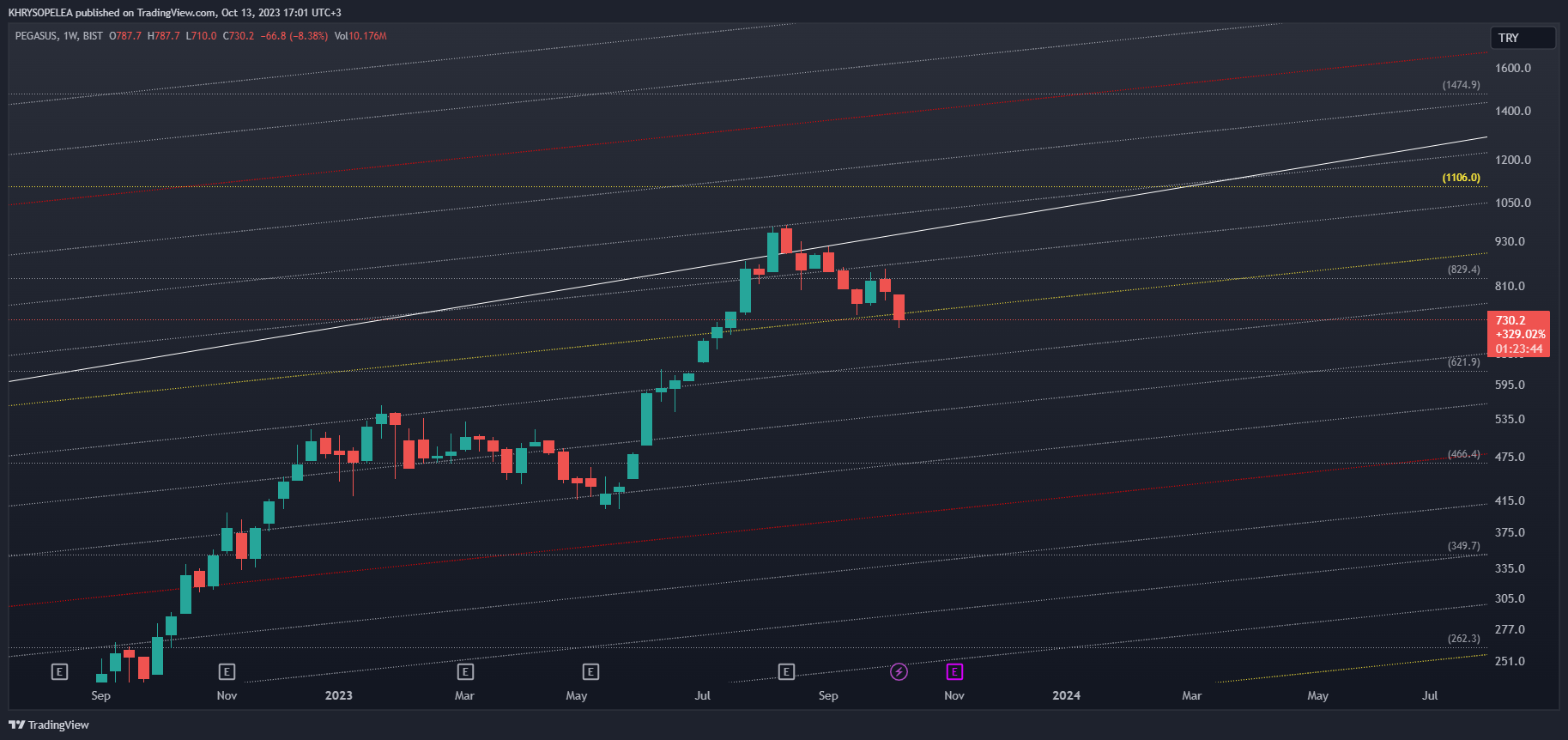Click the 810.0 price axis label

click(1510, 286)
